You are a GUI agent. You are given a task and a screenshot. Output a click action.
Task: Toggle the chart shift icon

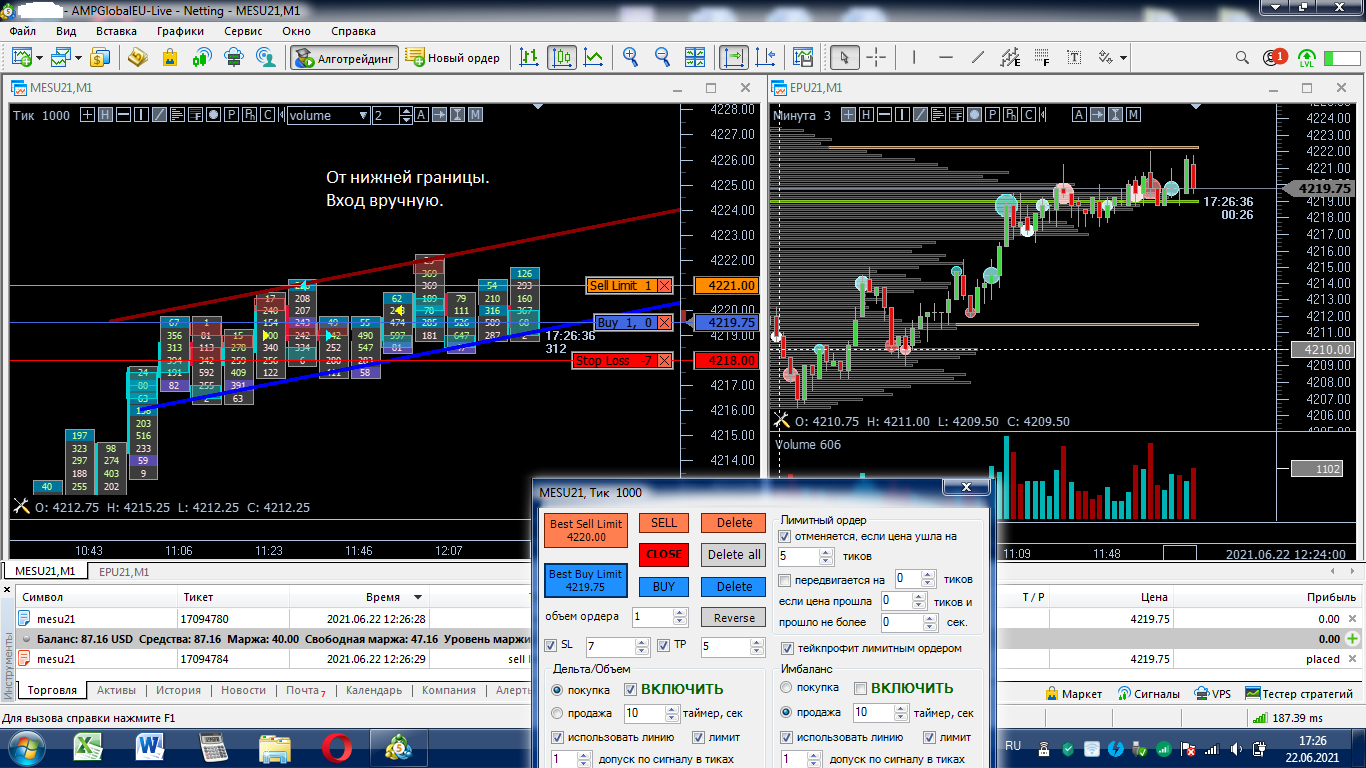pyautogui.click(x=766, y=57)
